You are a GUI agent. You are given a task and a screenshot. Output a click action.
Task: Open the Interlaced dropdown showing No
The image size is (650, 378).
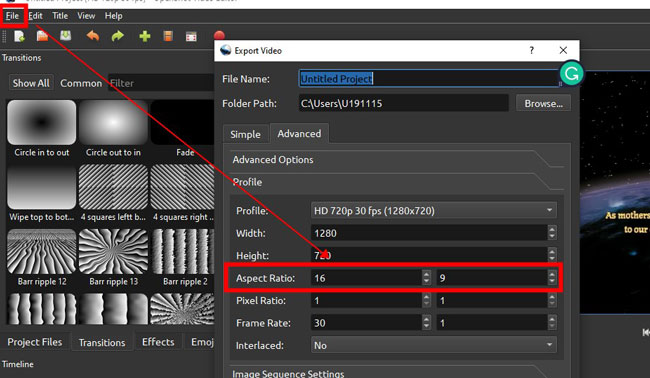point(434,345)
